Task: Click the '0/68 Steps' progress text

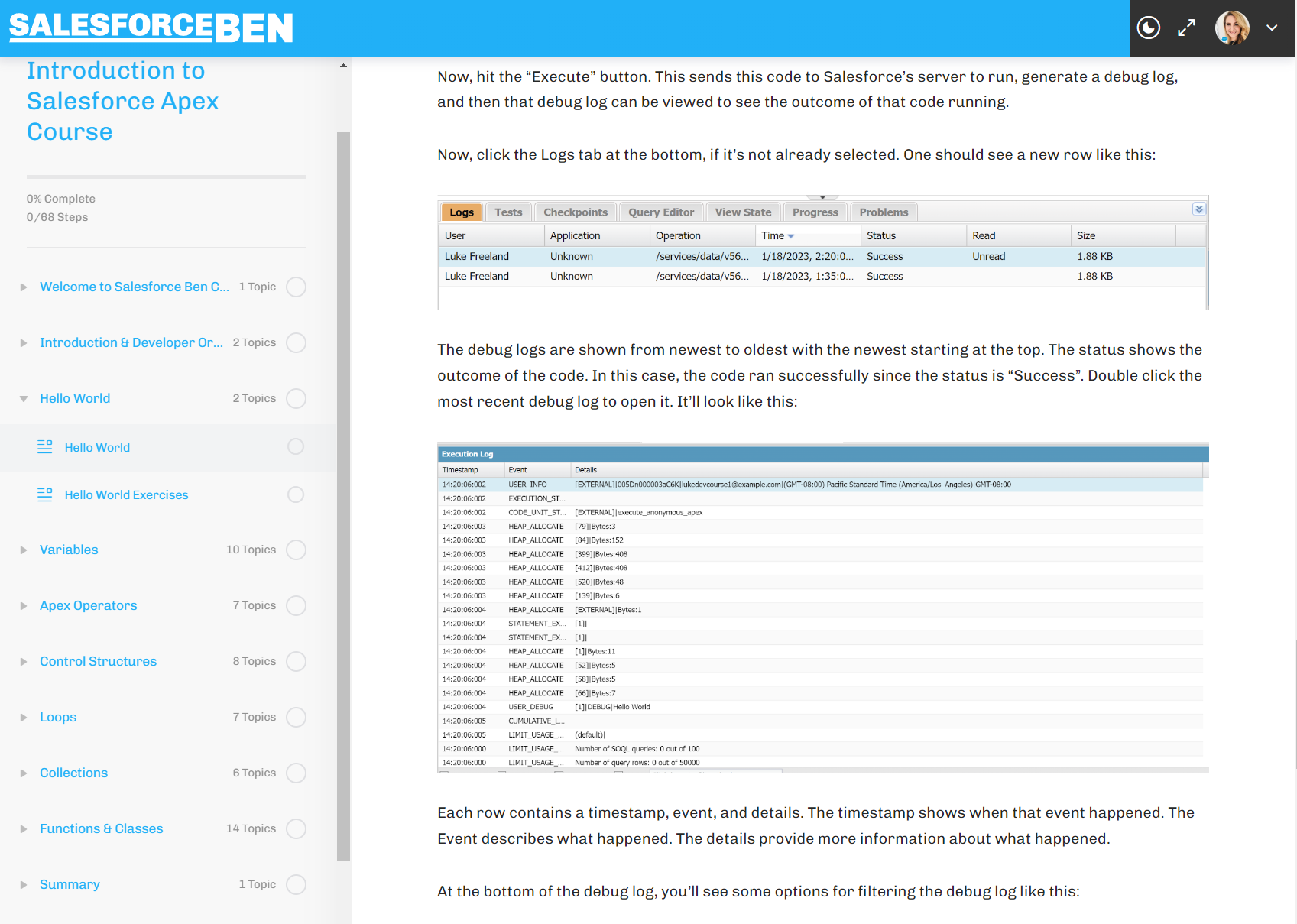Action: (57, 217)
